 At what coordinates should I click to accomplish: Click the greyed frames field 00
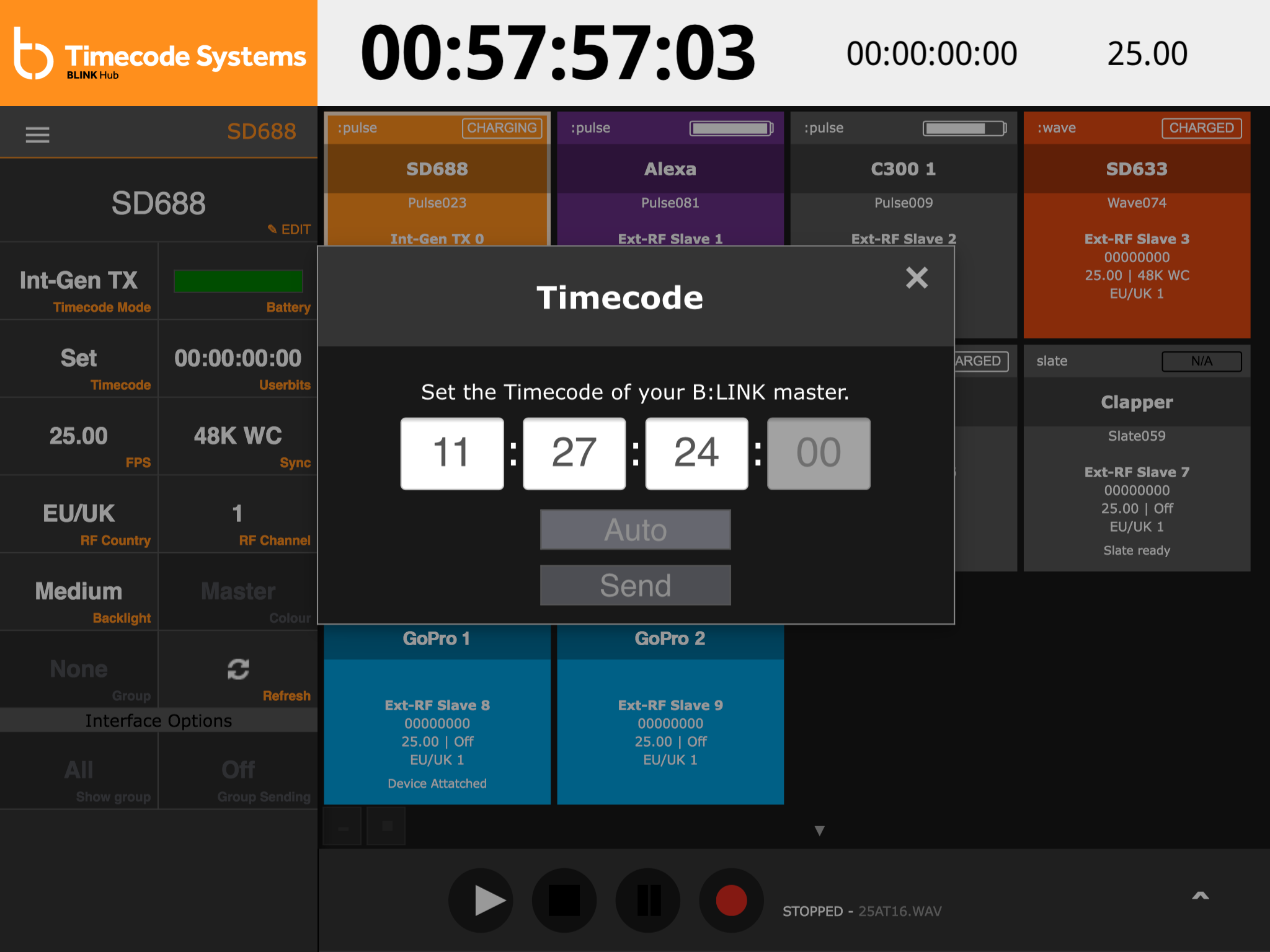pos(819,453)
